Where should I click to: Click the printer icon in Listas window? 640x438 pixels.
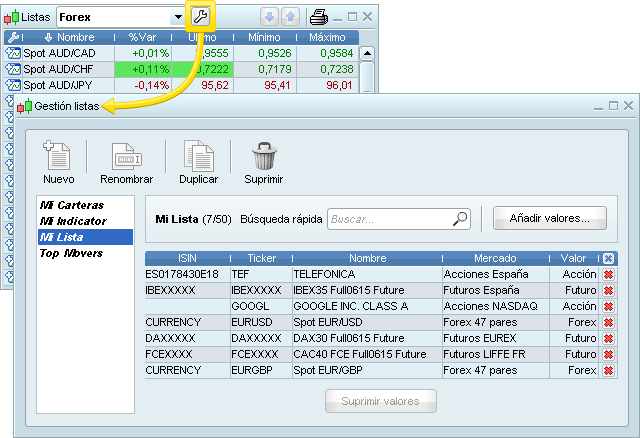pos(318,17)
